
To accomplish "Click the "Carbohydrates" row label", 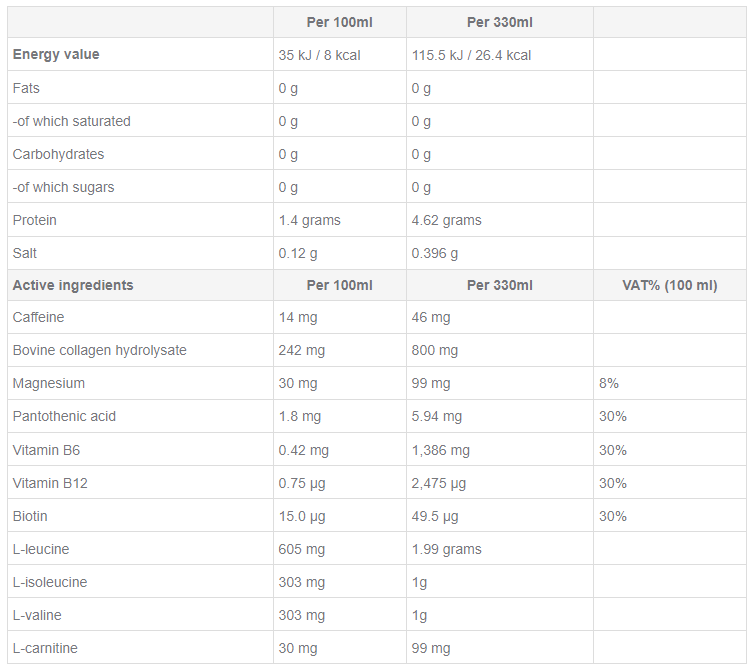I will tap(58, 154).
